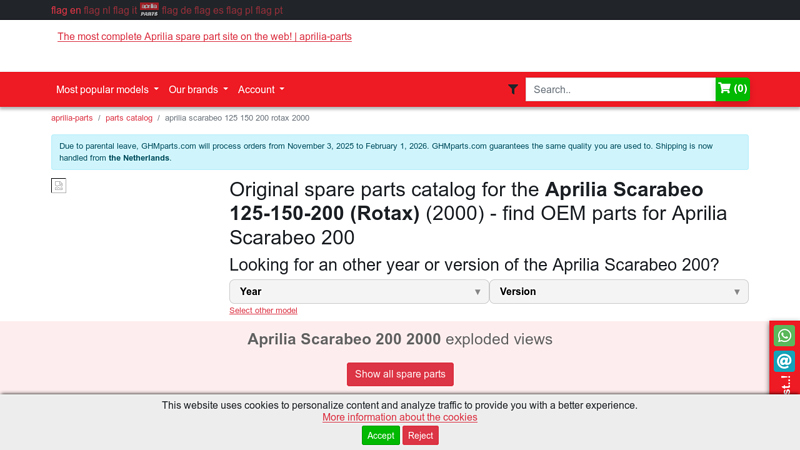Switch language via flag it

click(125, 10)
